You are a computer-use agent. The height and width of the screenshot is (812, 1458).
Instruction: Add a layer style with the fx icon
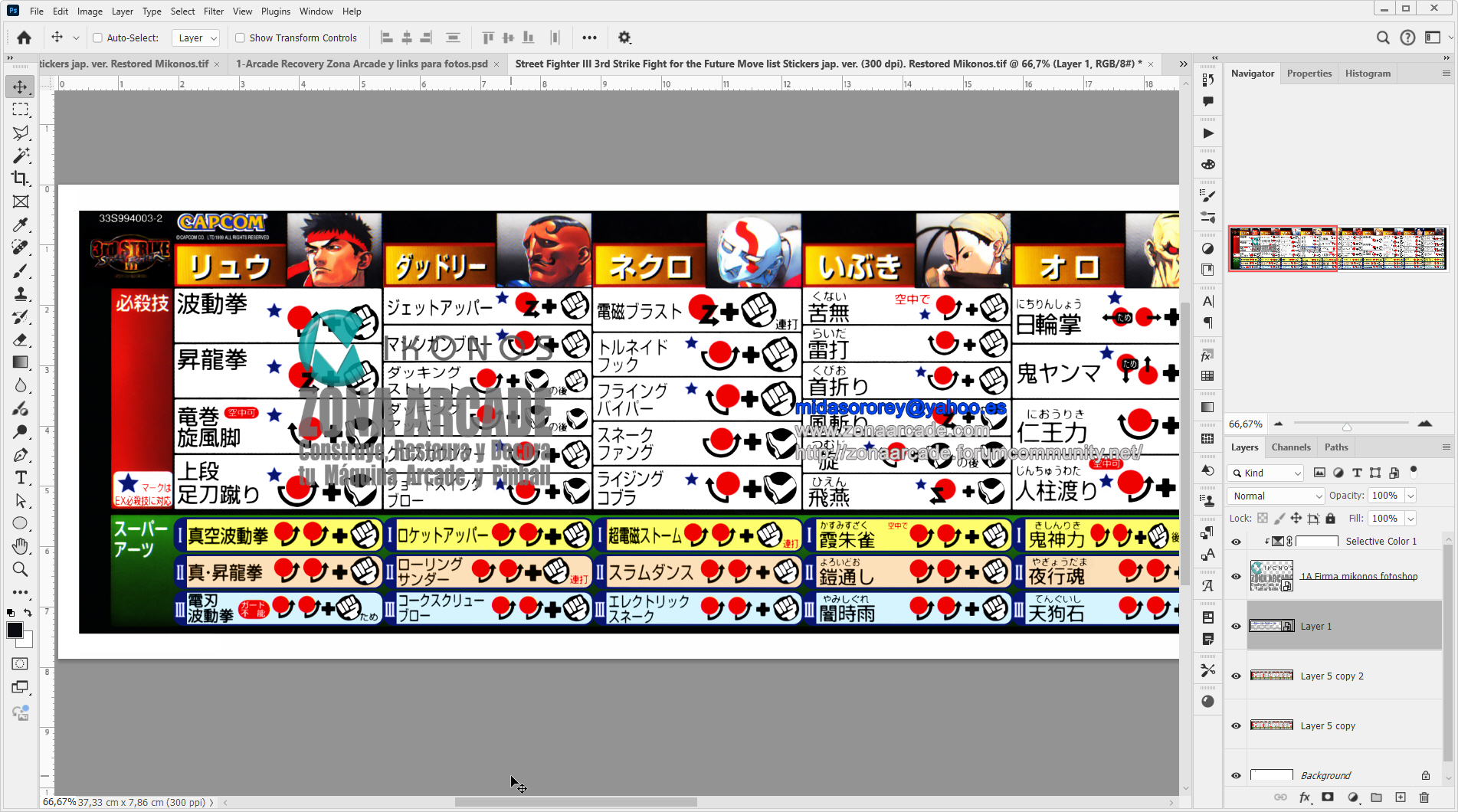[1305, 797]
